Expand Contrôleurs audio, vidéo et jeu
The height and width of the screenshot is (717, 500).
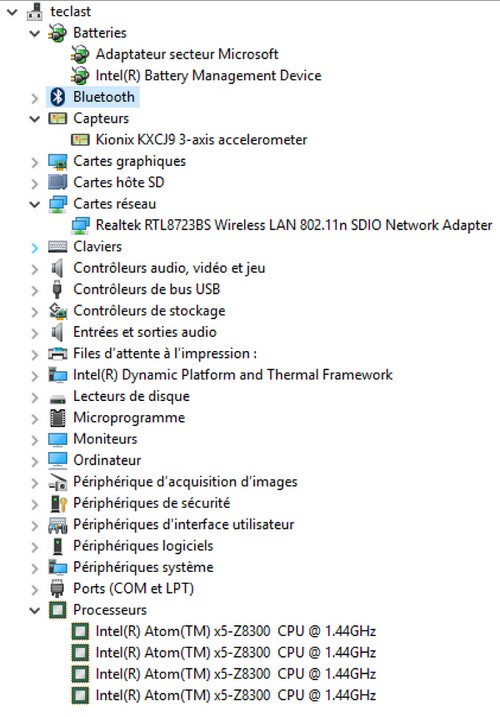pos(35,269)
